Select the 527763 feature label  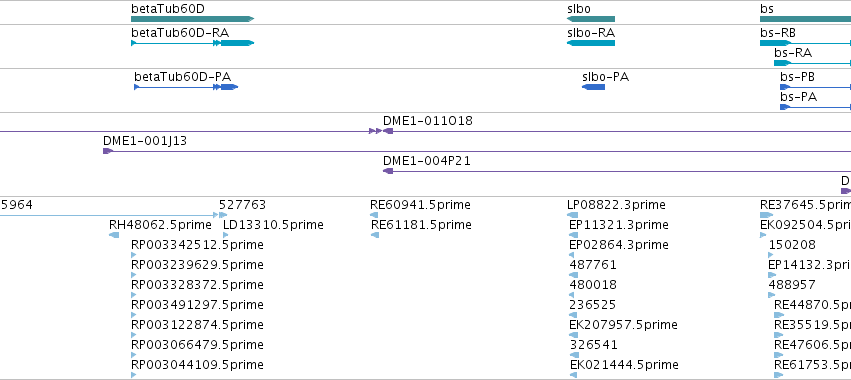point(243,205)
